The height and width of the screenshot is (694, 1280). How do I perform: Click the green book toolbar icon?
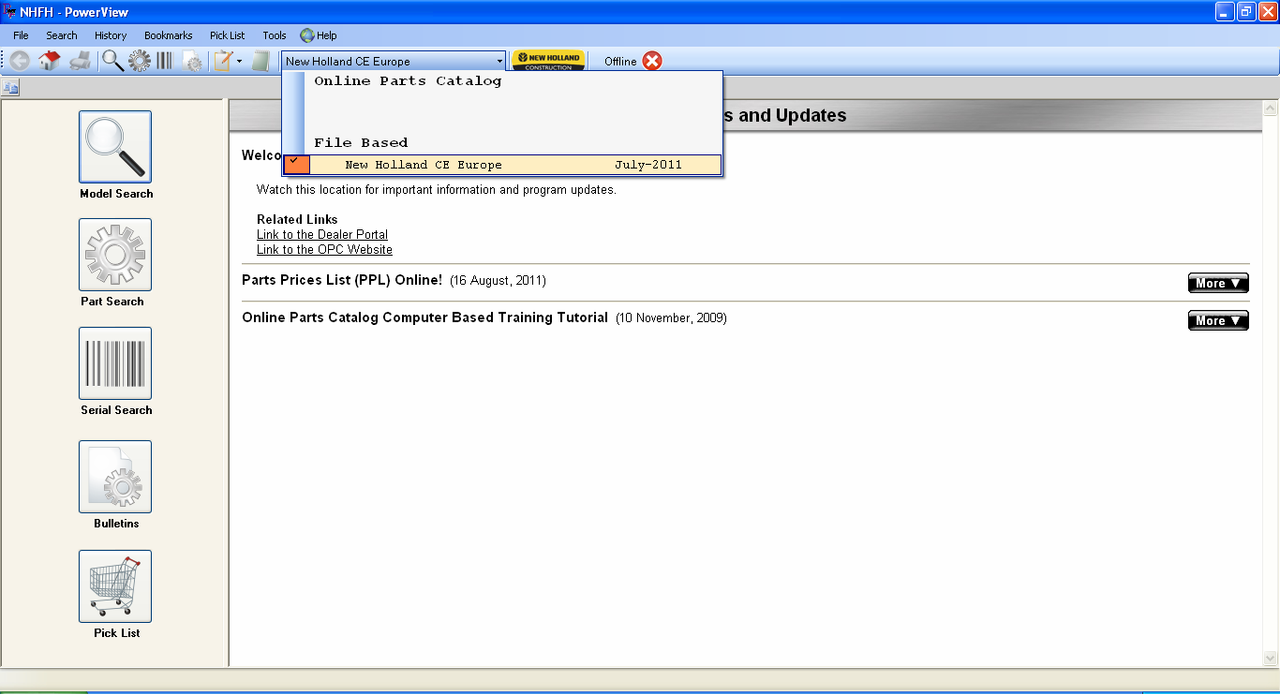[x=261, y=61]
